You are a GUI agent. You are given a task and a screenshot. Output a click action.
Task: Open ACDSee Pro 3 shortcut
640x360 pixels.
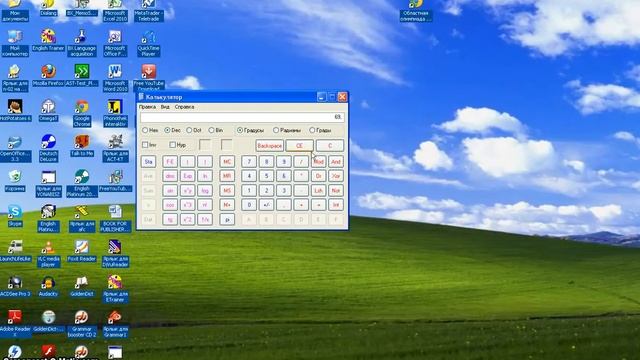click(15, 285)
